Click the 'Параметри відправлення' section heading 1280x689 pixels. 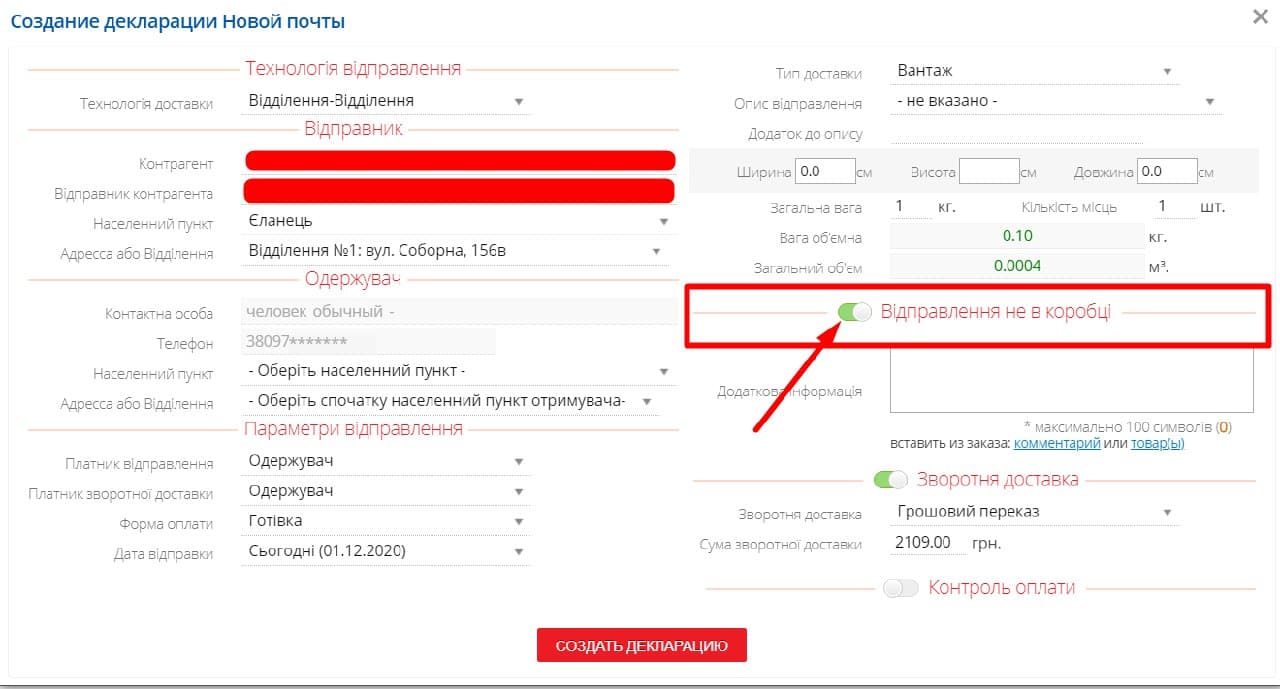pos(353,428)
